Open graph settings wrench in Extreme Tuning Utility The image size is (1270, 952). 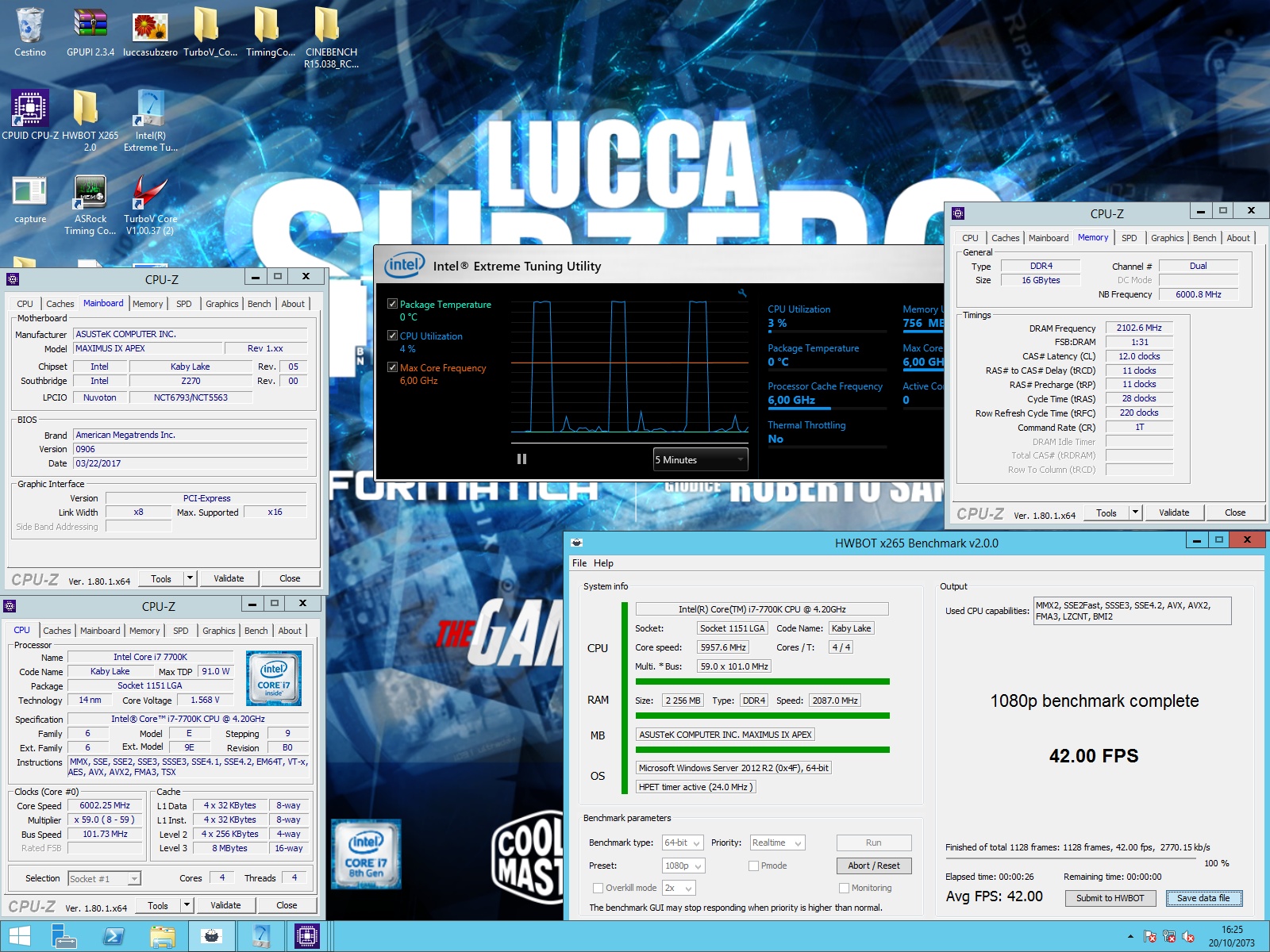(742, 294)
